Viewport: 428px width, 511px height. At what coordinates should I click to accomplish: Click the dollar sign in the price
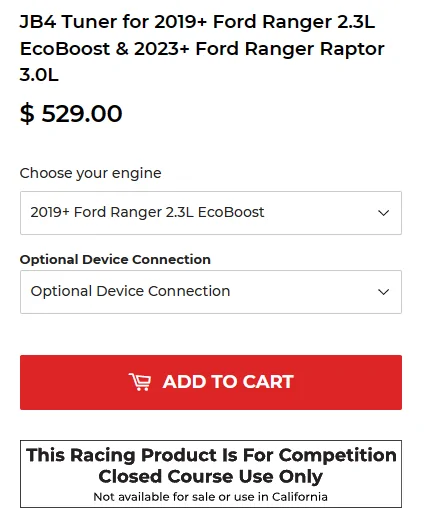coord(27,114)
